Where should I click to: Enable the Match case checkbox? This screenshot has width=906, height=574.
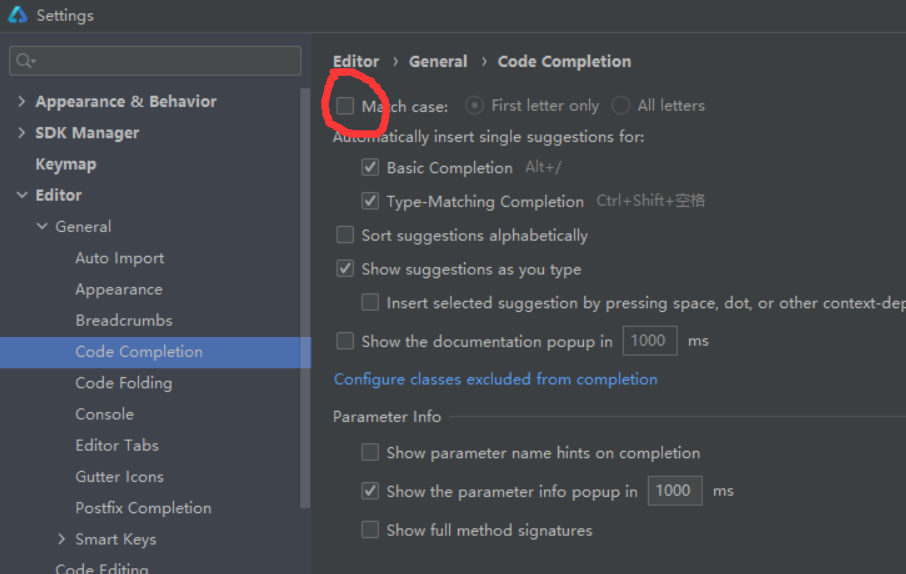pos(345,105)
